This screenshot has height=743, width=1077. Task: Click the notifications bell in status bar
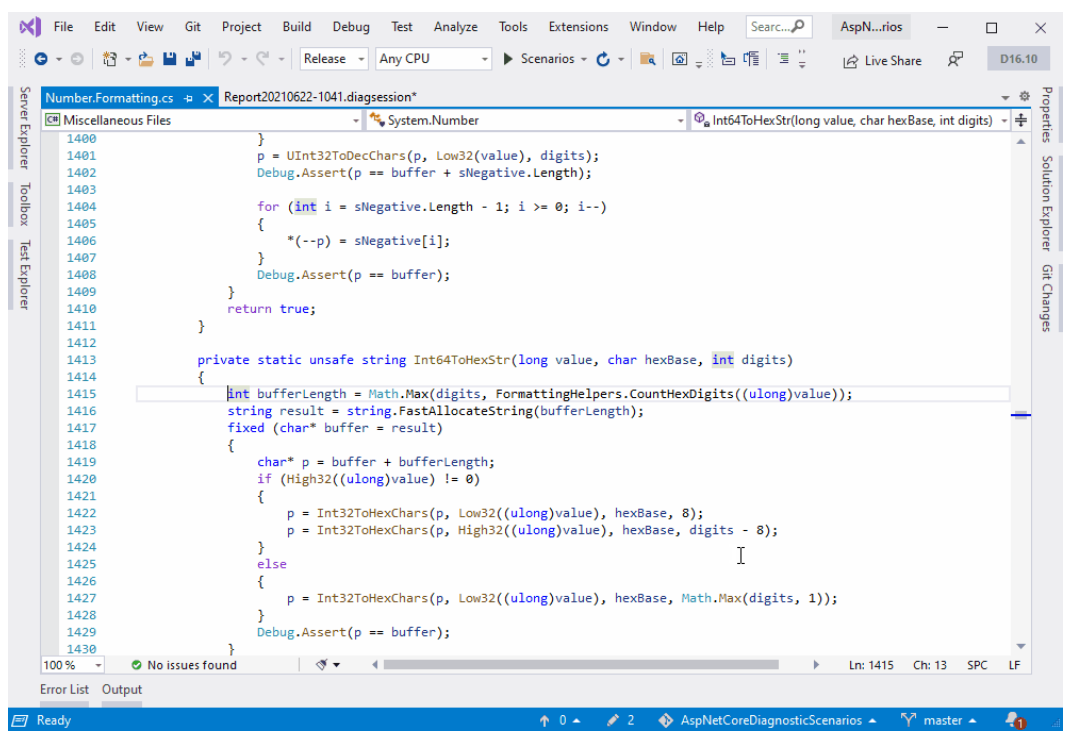coord(1014,720)
